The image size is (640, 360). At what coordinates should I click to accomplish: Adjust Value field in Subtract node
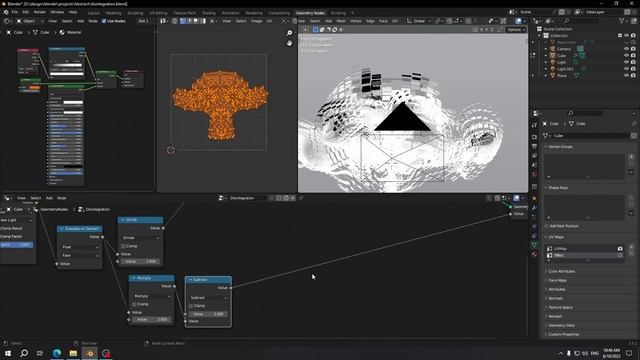pos(208,314)
